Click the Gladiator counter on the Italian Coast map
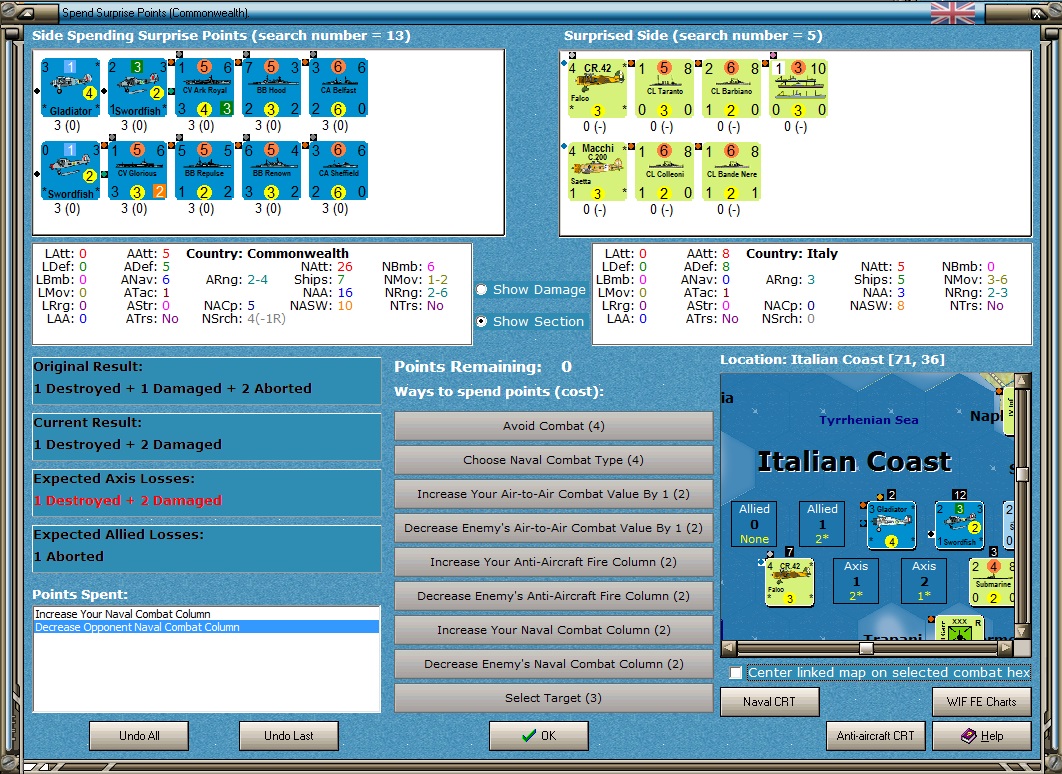The width and height of the screenshot is (1062, 774). pos(891,525)
